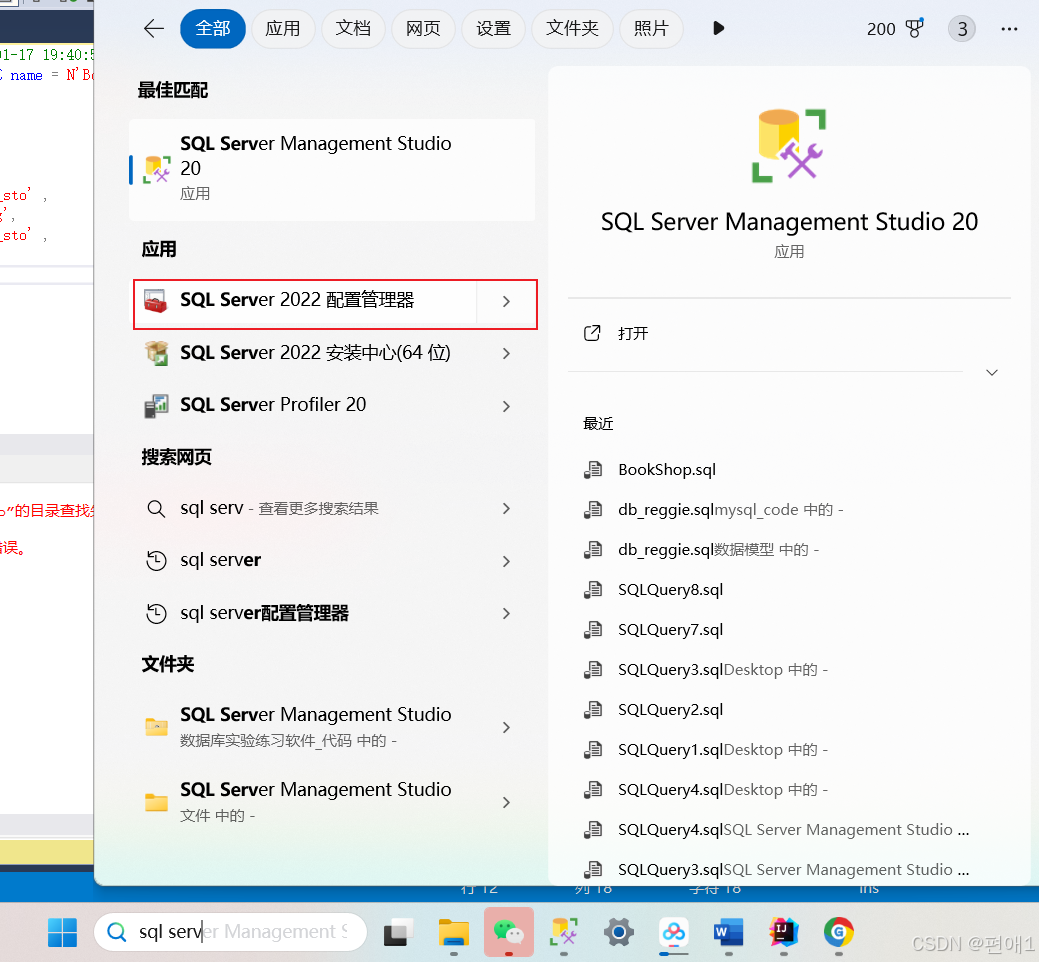Select the sql server history suggestion
This screenshot has height=962, width=1039.
click(305, 561)
